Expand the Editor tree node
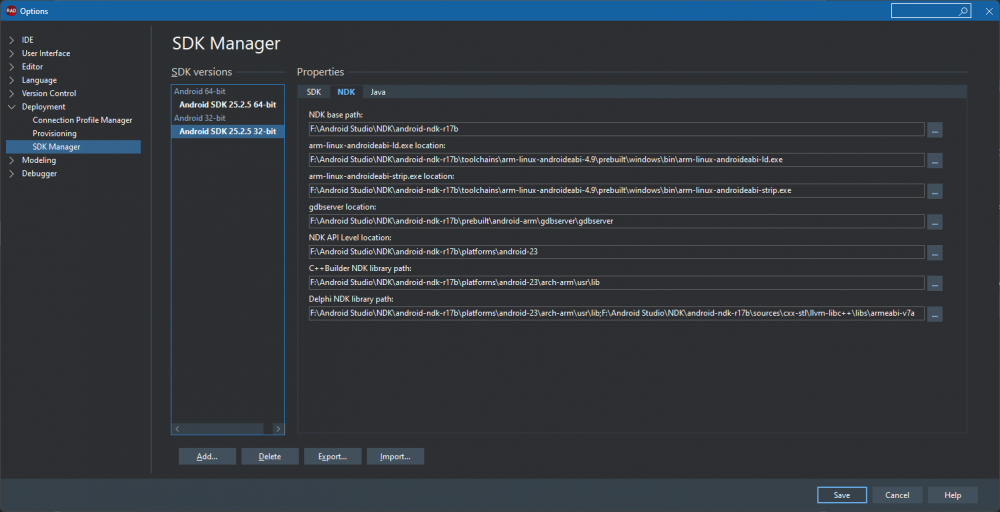The height and width of the screenshot is (512, 1000). coord(11,67)
